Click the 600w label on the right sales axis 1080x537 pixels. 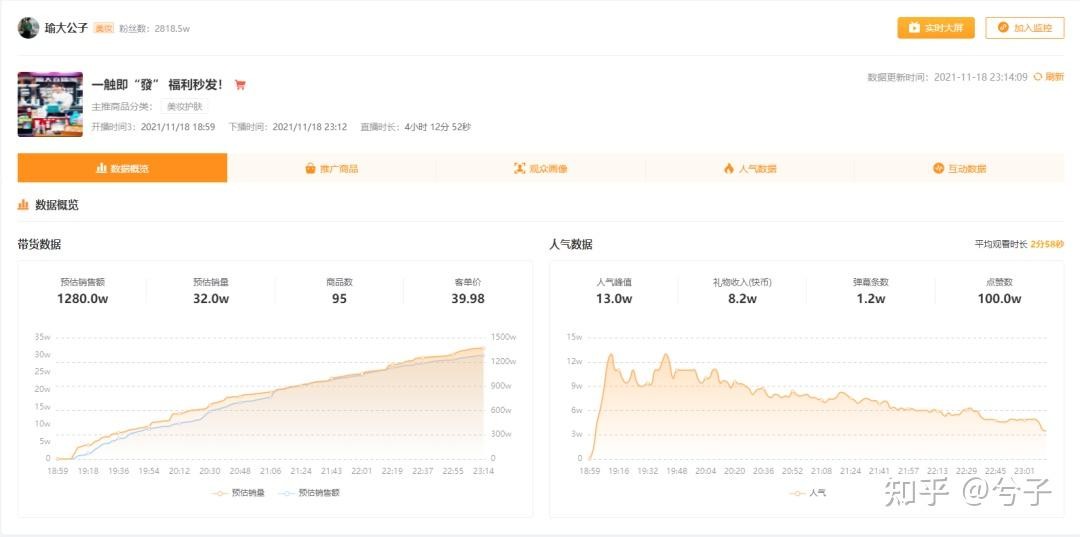[501, 410]
